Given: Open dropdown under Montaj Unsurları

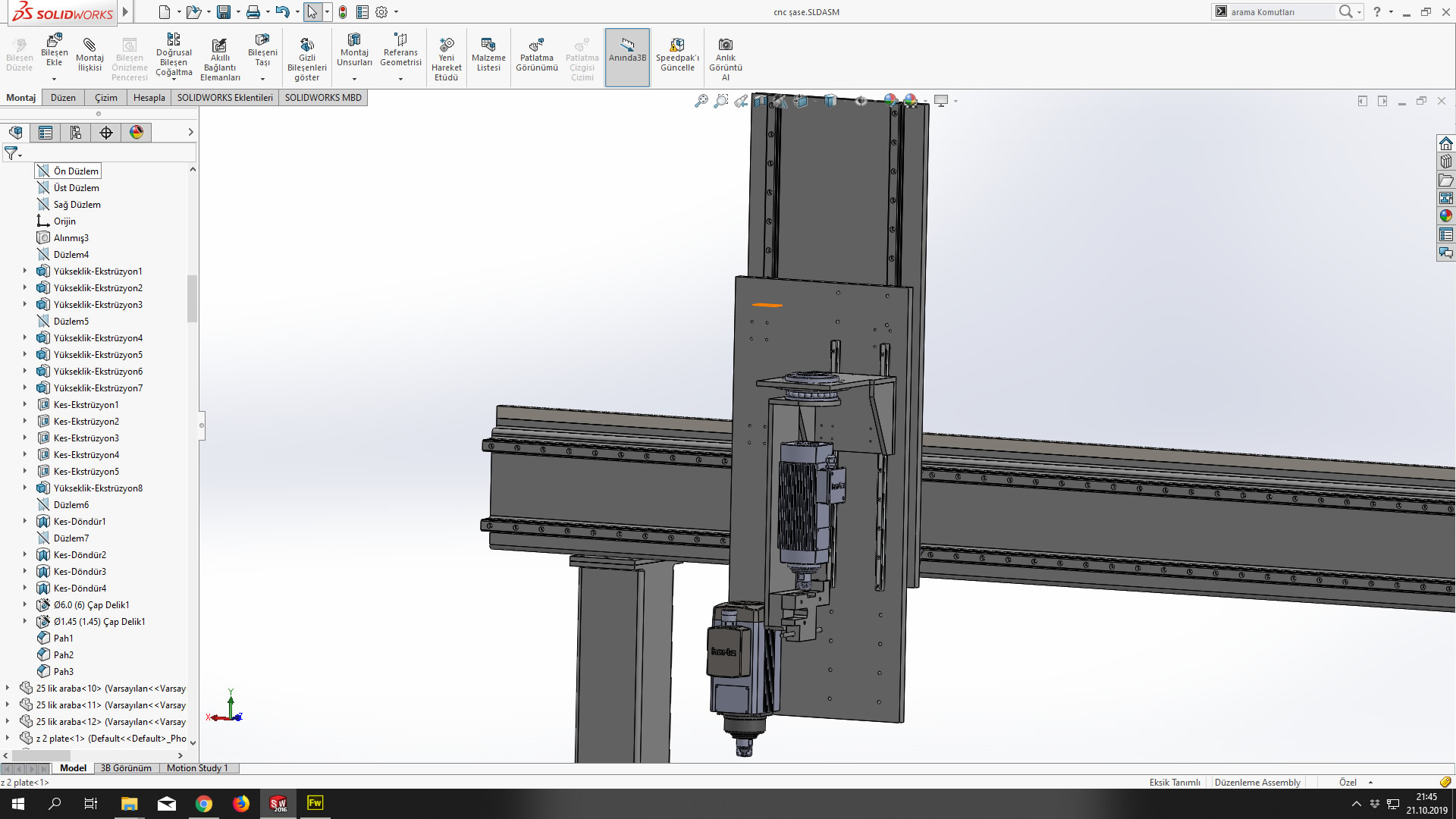Looking at the screenshot, I should tap(354, 79).
